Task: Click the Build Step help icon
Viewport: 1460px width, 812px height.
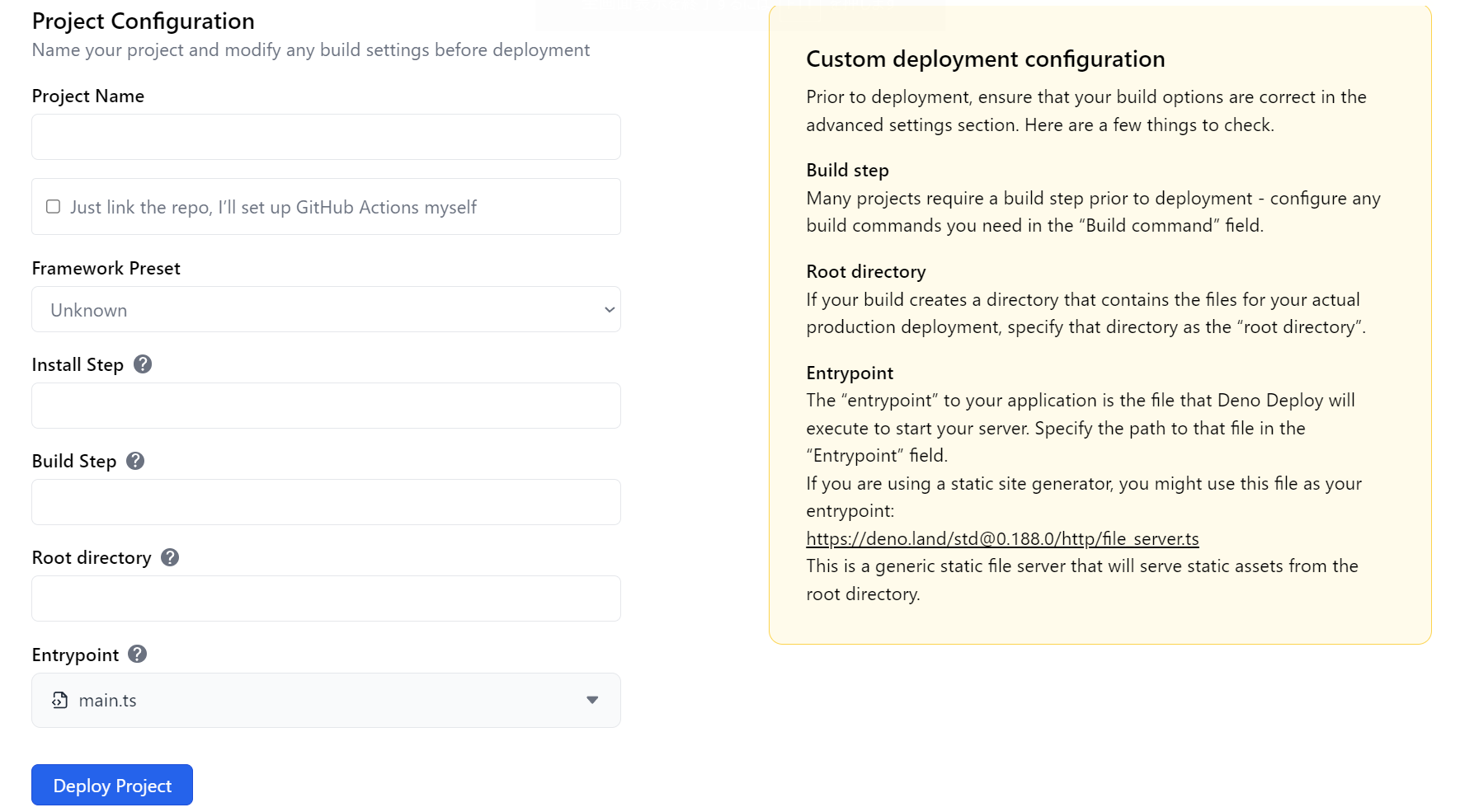Action: coord(135,461)
